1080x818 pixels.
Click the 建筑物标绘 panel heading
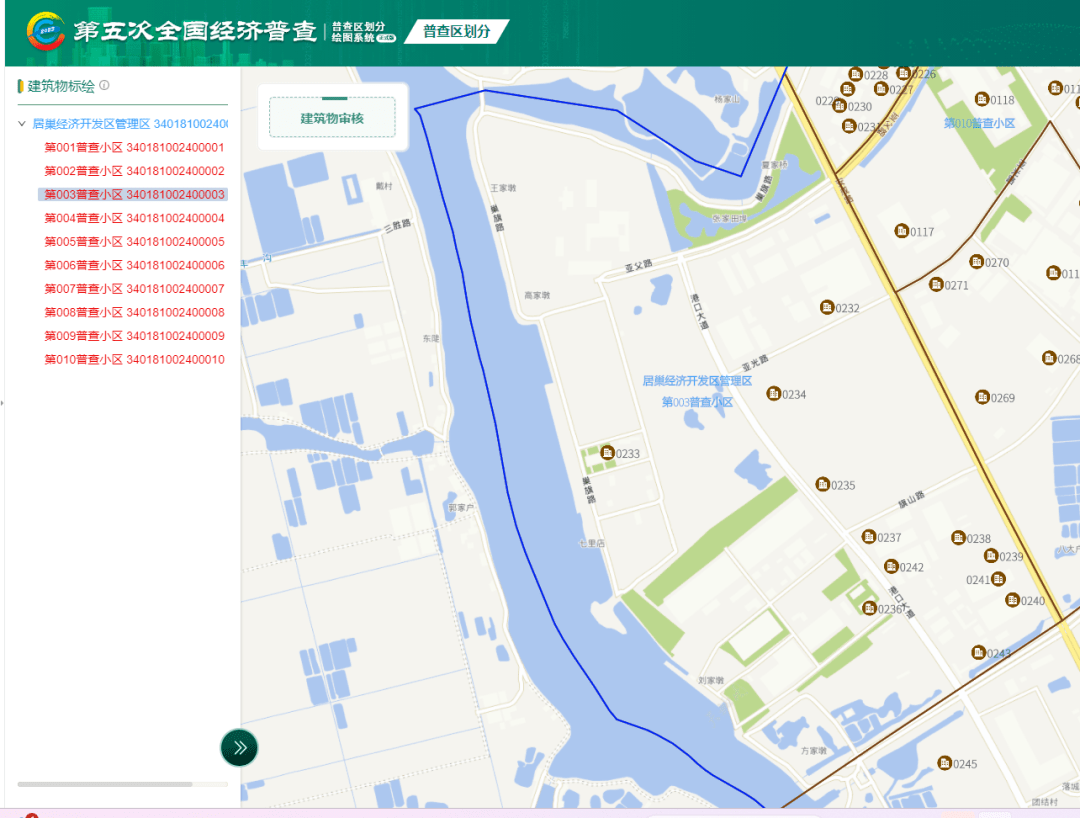[61, 86]
